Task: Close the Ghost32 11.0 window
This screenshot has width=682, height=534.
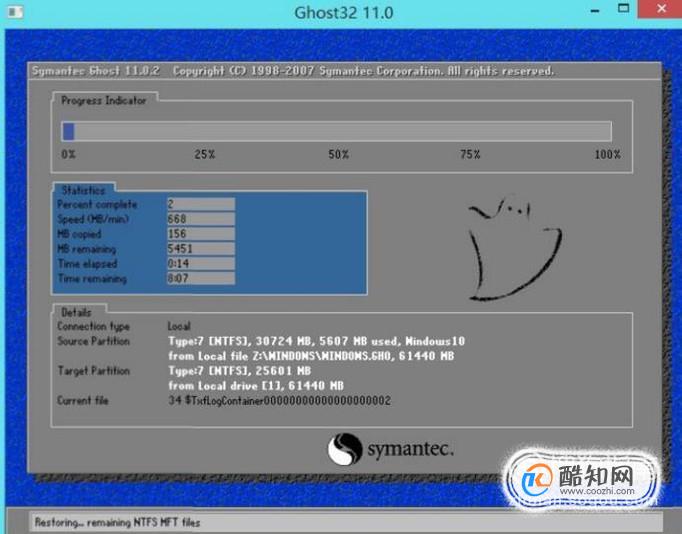Action: [660, 9]
